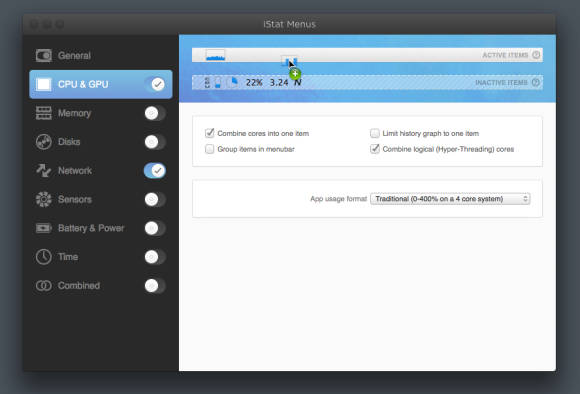
Task: Click the INACTIVE ITEMS label
Action: tap(501, 82)
